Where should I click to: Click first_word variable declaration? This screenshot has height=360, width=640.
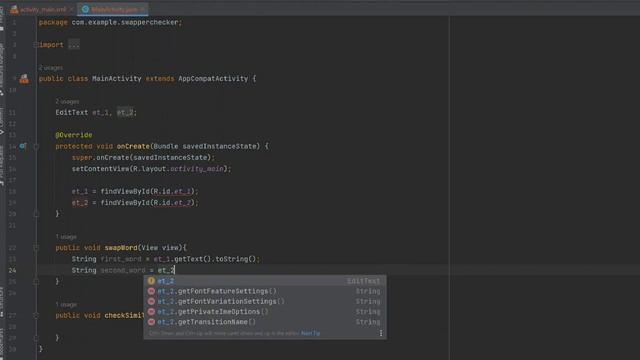point(121,259)
